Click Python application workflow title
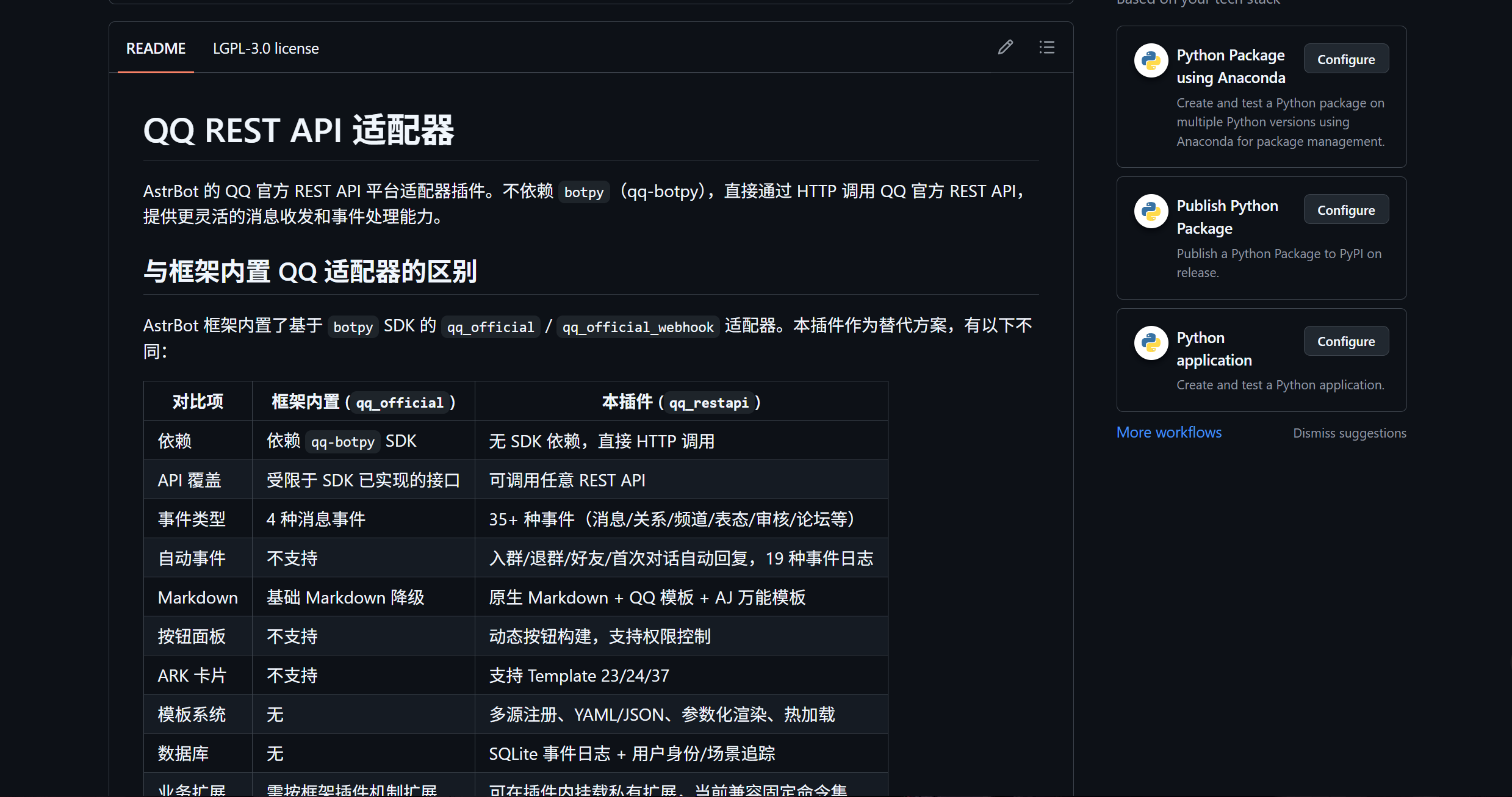The width and height of the screenshot is (1512, 797). click(1214, 348)
